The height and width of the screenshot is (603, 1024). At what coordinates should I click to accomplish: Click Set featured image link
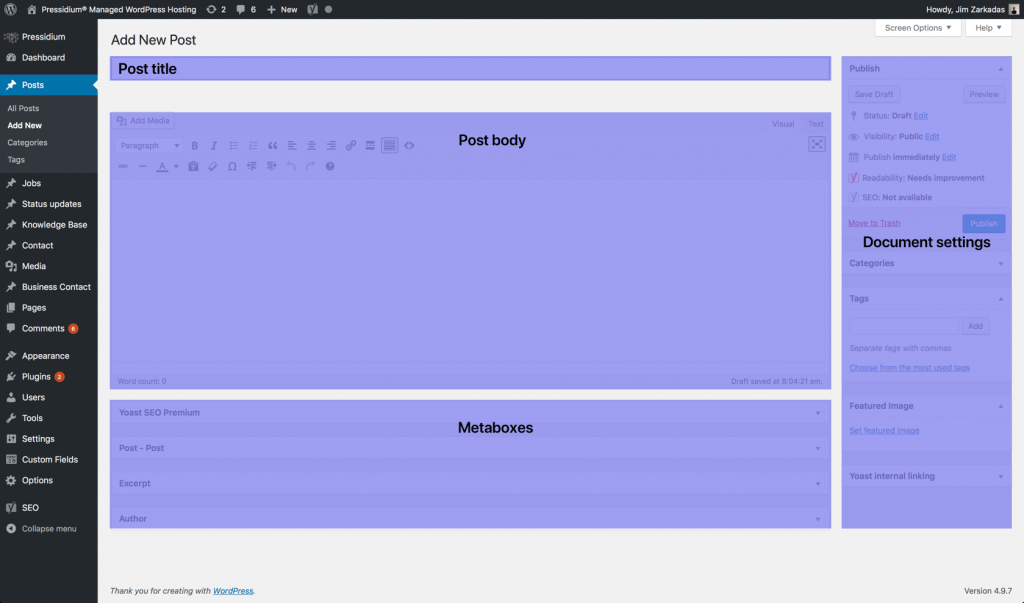click(884, 431)
